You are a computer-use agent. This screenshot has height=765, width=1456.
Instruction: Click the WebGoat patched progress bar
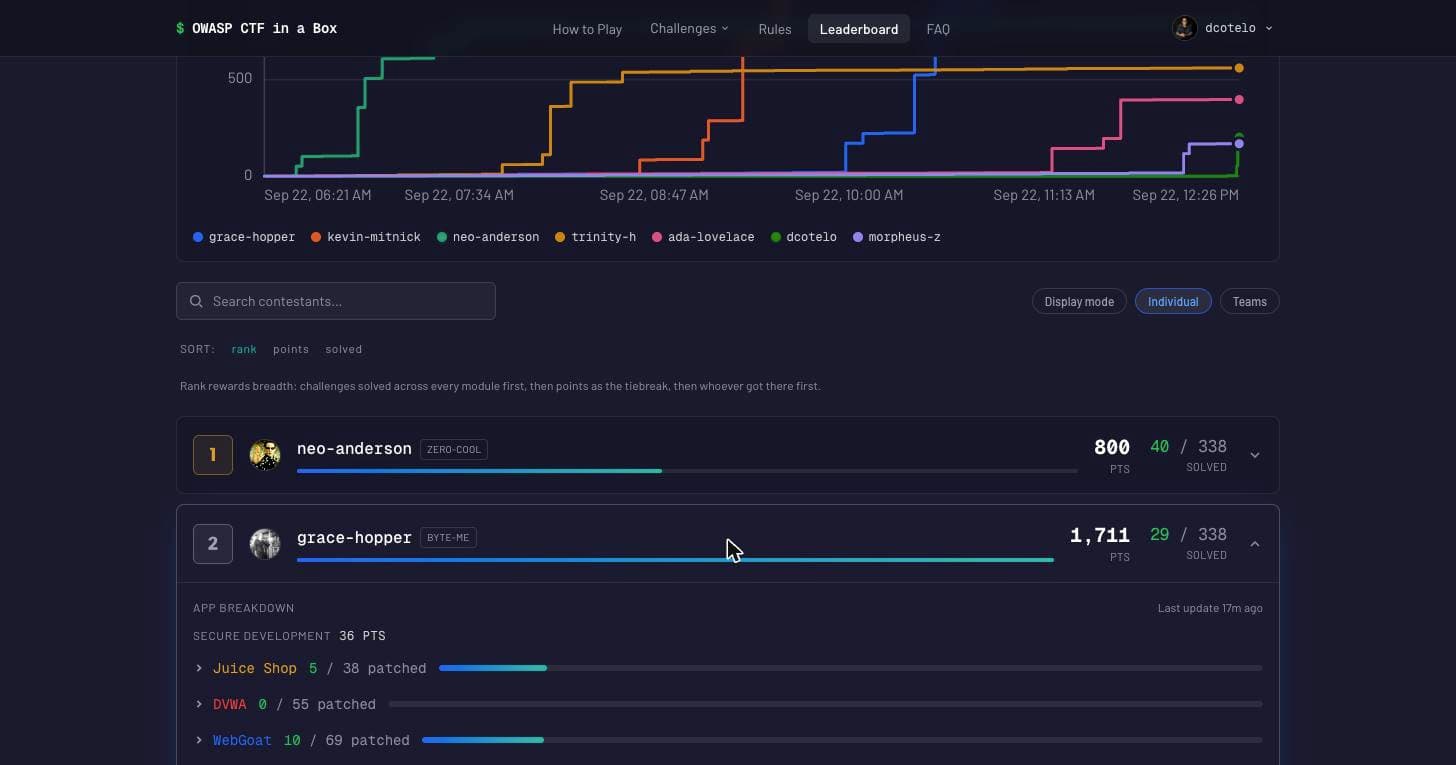point(842,740)
